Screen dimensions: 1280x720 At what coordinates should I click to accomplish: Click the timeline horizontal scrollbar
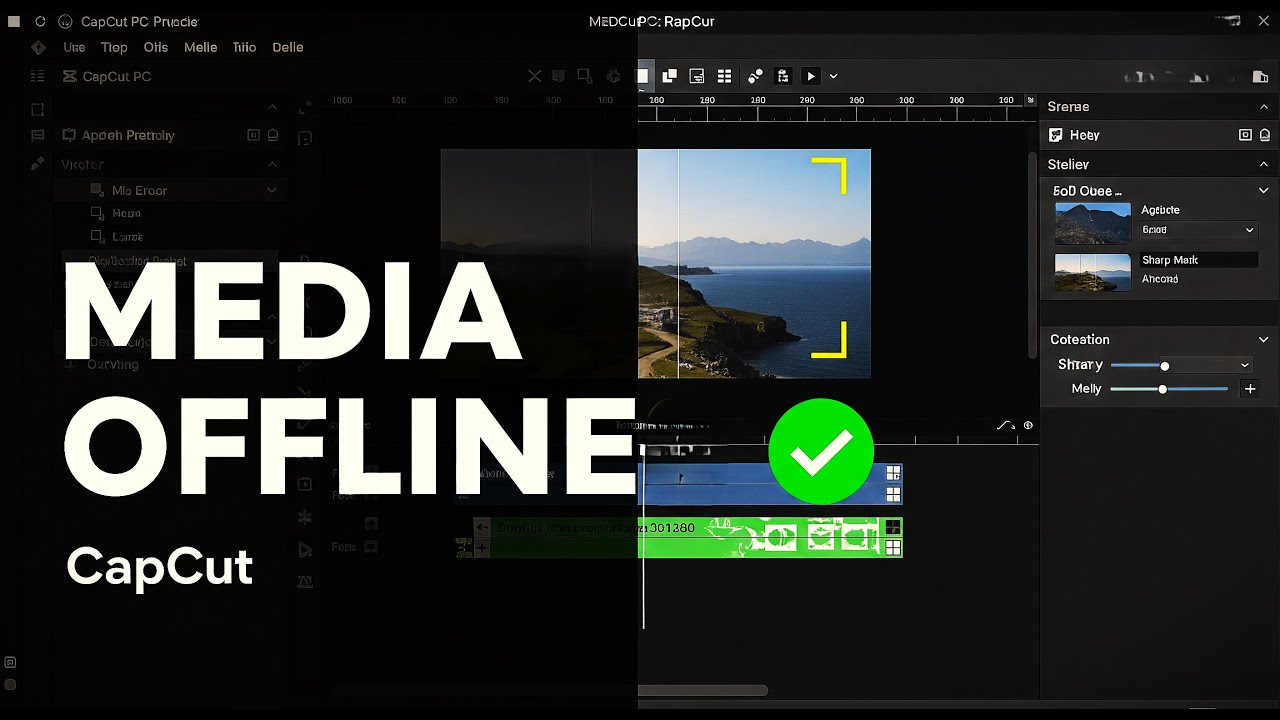click(x=703, y=690)
